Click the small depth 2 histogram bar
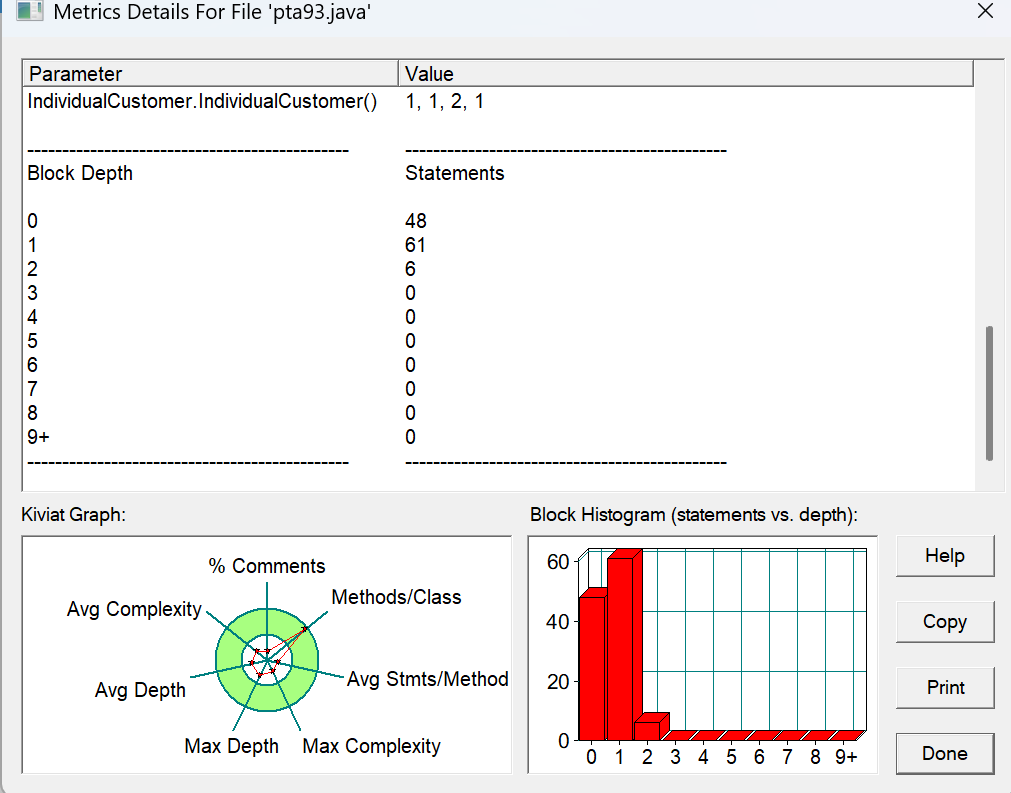 tap(650, 727)
